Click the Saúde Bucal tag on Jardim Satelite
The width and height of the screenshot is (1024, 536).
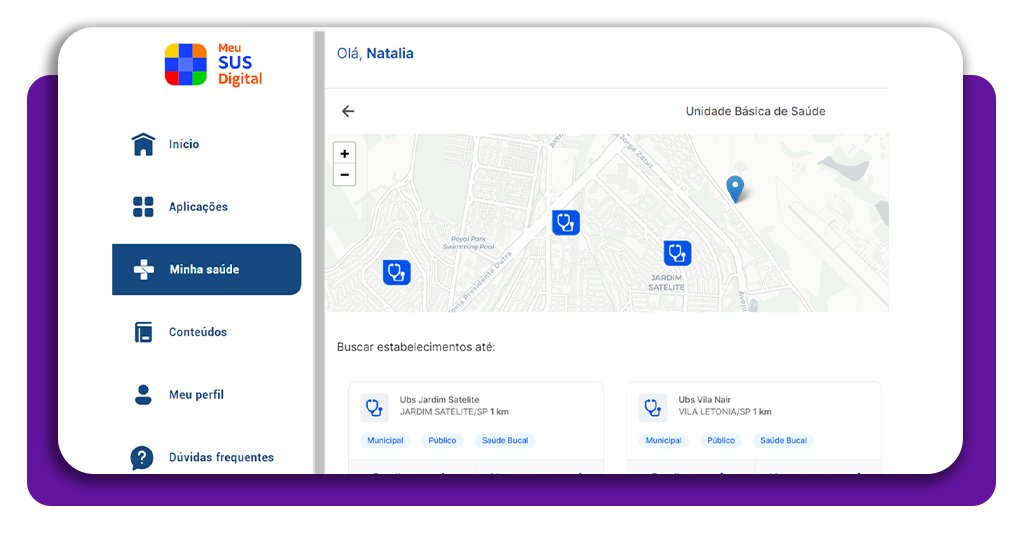tap(505, 441)
